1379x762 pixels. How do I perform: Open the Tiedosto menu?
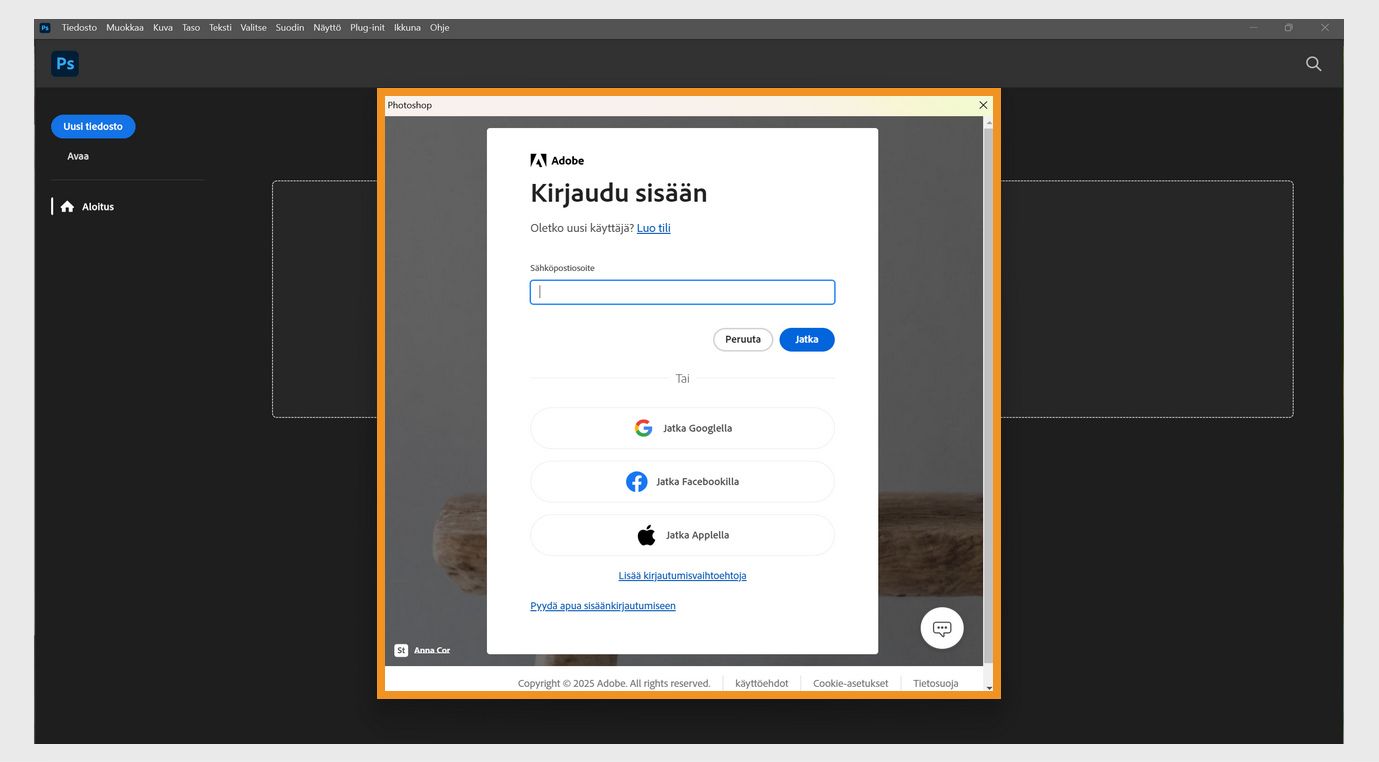pyautogui.click(x=79, y=27)
